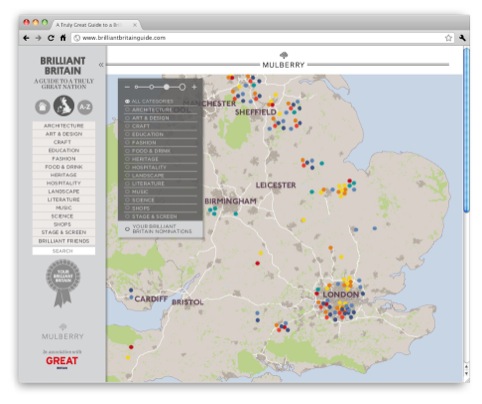Select Craft filter in map panel
The height and width of the screenshot is (404, 482).
161,126
